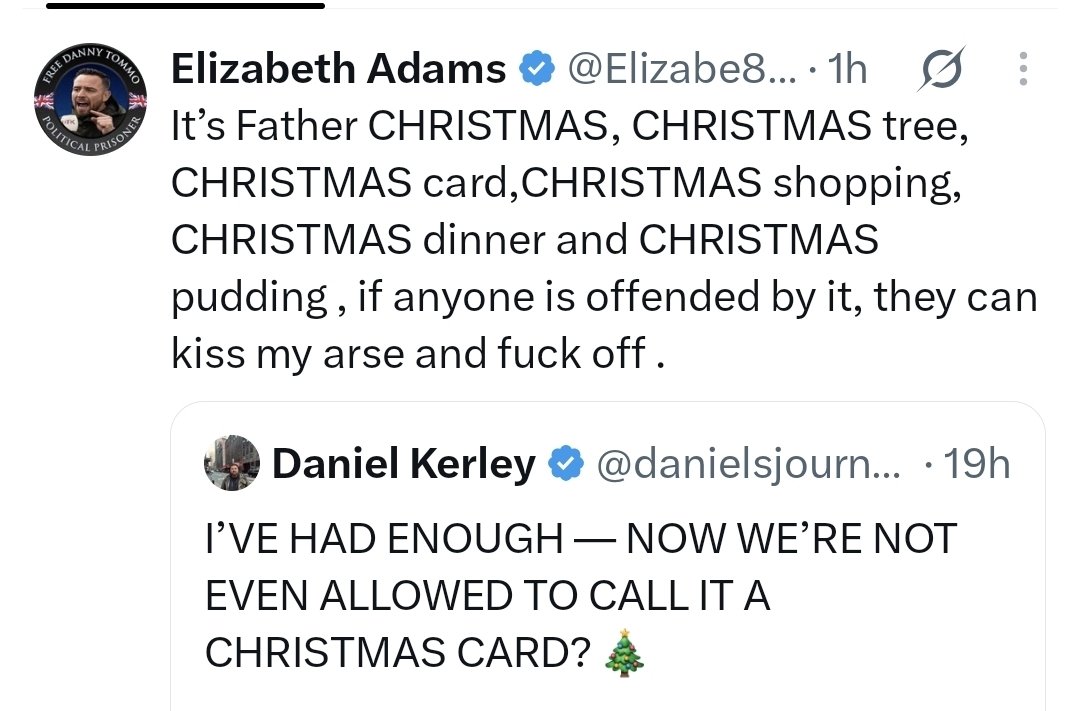Tap the Grok explain-this-post icon
Viewport: 1080px width, 711px height.
[940, 69]
